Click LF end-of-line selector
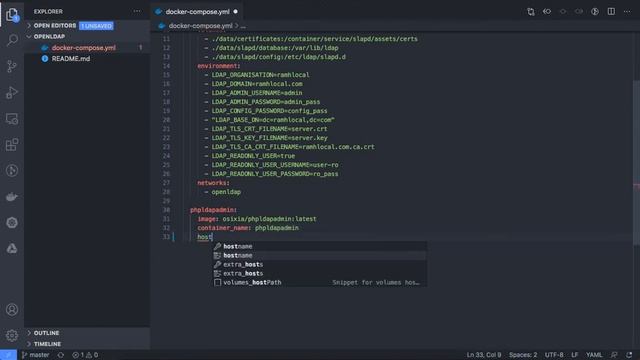 [574, 355]
